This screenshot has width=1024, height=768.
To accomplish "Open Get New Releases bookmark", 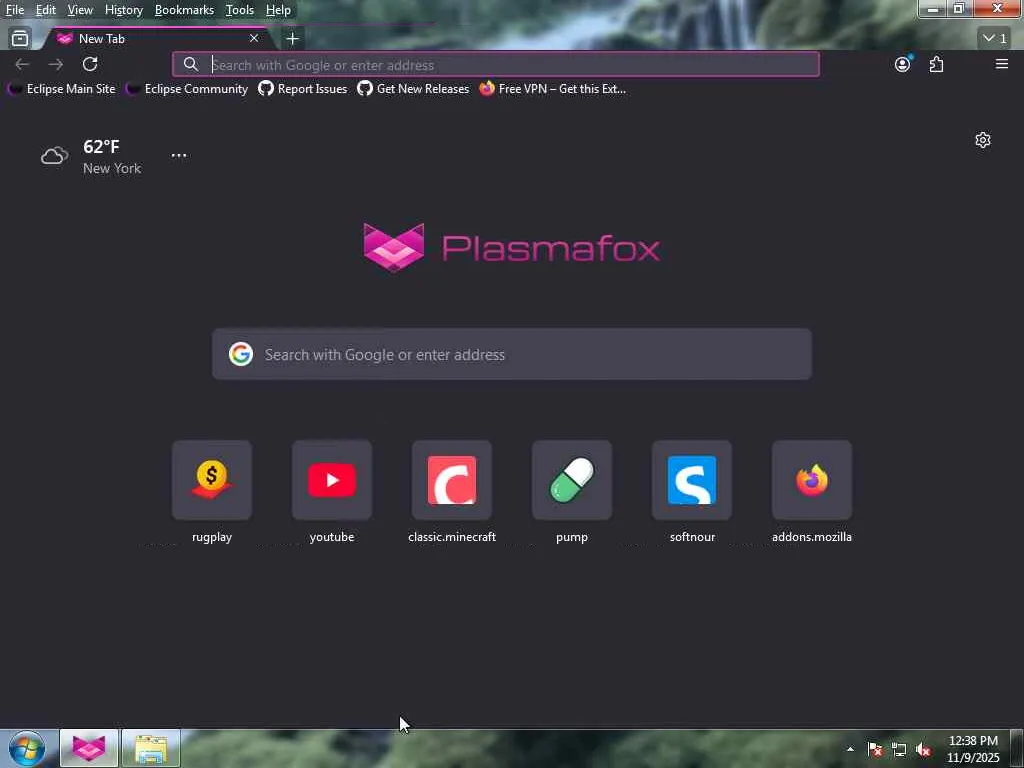I will (413, 89).
